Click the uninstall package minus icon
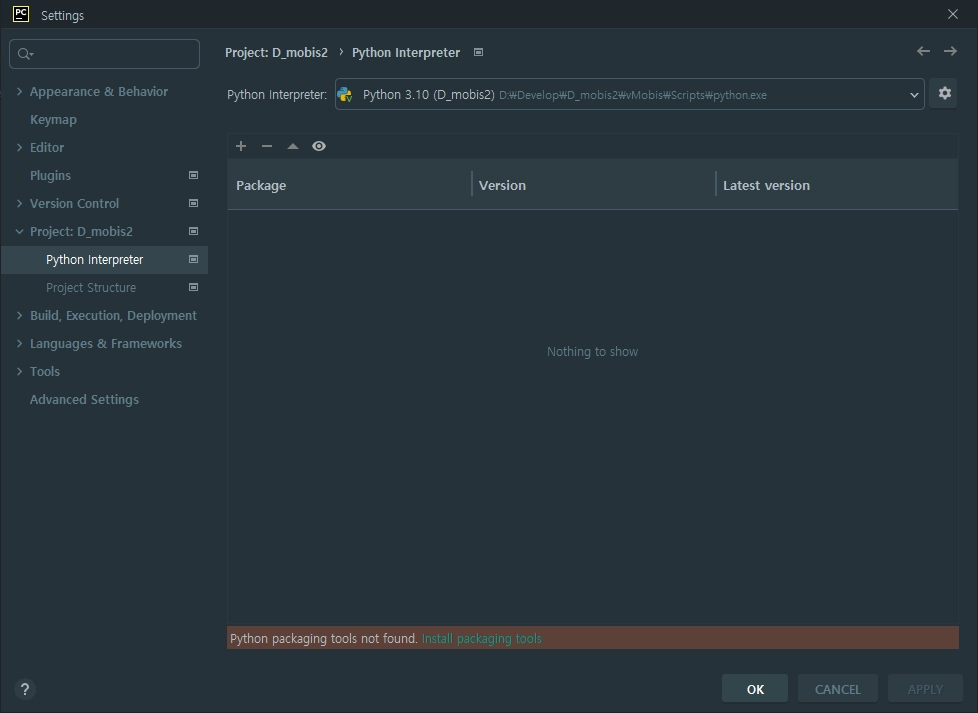The width and height of the screenshot is (978, 713). (267, 146)
